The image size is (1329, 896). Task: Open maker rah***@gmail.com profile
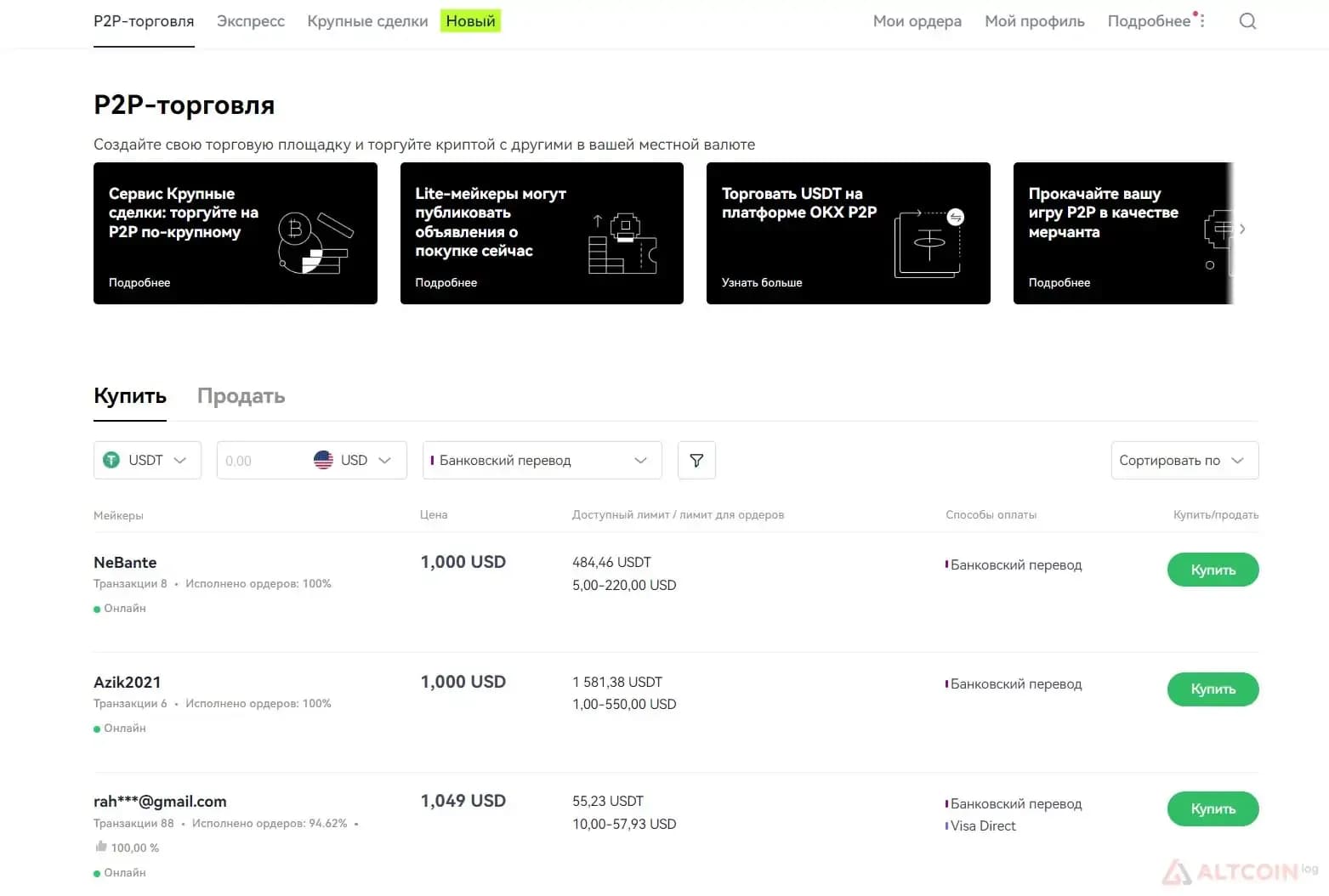click(160, 801)
